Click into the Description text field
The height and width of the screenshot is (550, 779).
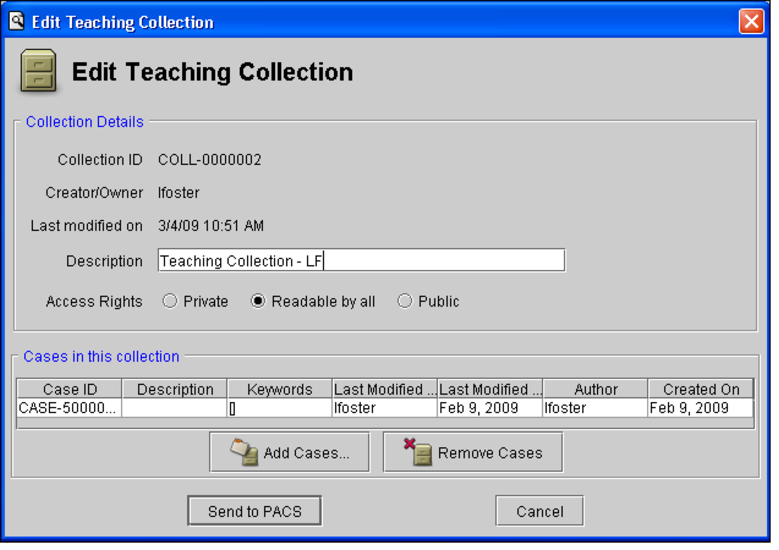point(361,261)
